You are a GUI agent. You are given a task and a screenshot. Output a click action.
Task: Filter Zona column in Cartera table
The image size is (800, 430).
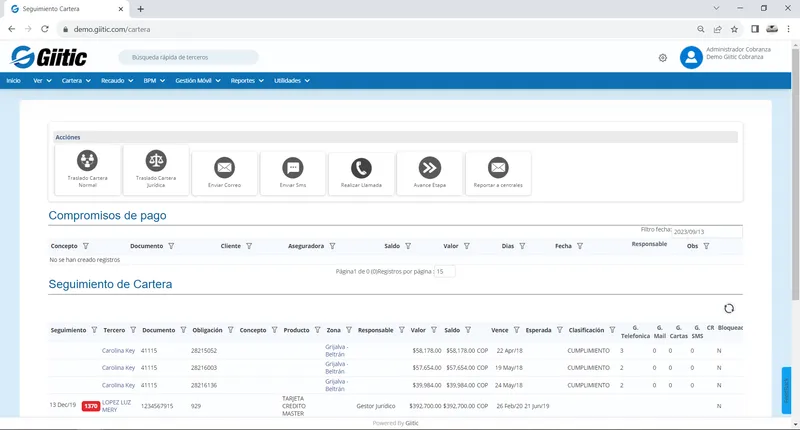pyautogui.click(x=349, y=330)
